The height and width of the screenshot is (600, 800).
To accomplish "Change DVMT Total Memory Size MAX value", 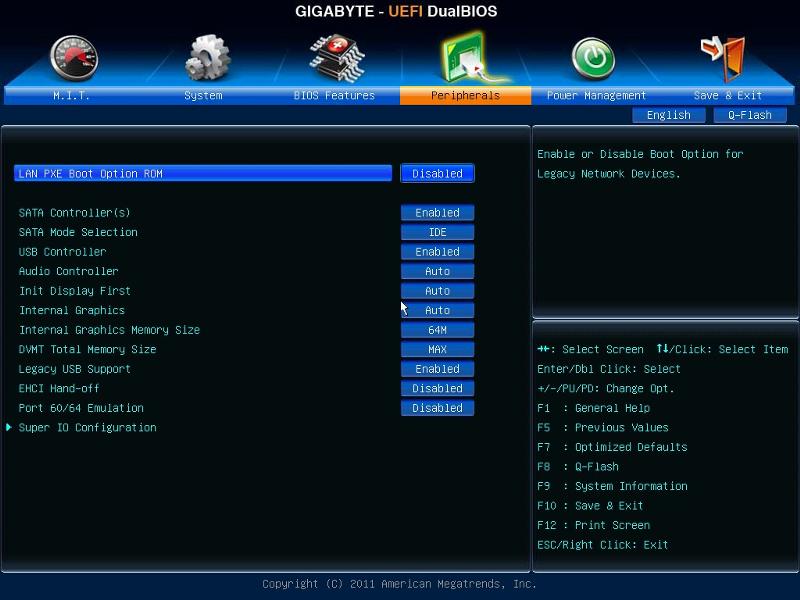I will pyautogui.click(x=437, y=349).
